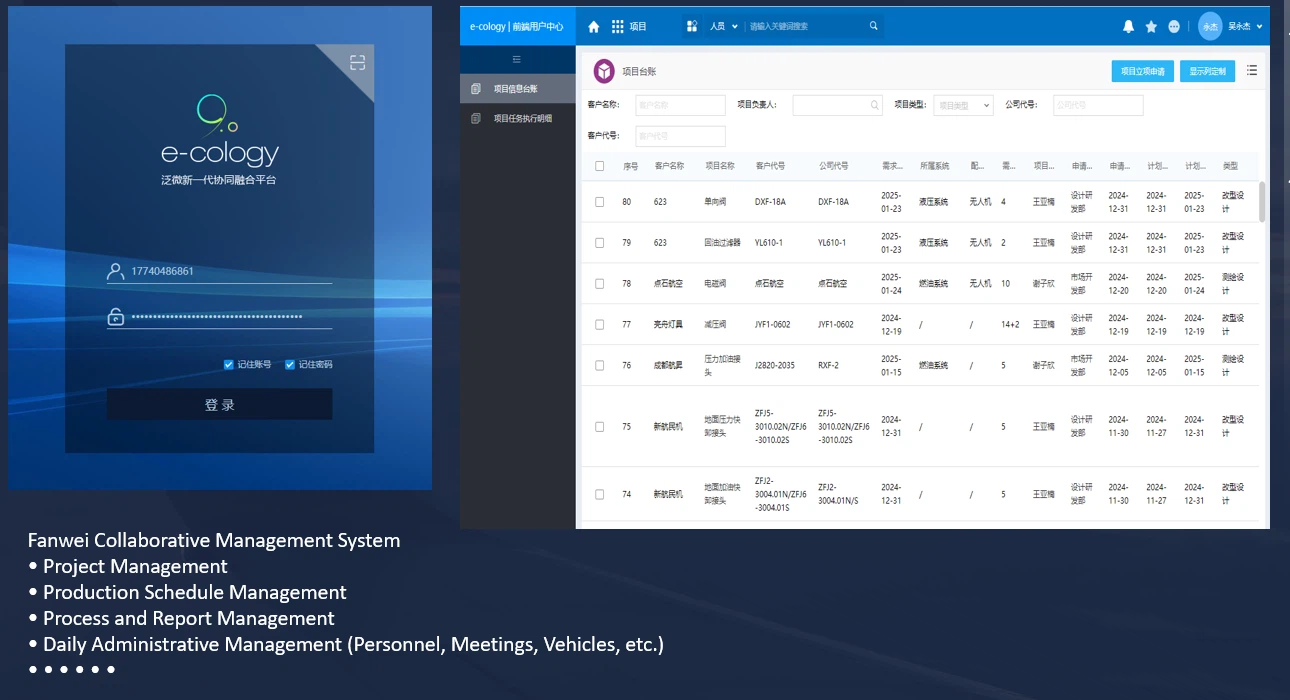Select 项目任务执行明细 in sidebar
The image size is (1290, 700).
[x=518, y=118]
